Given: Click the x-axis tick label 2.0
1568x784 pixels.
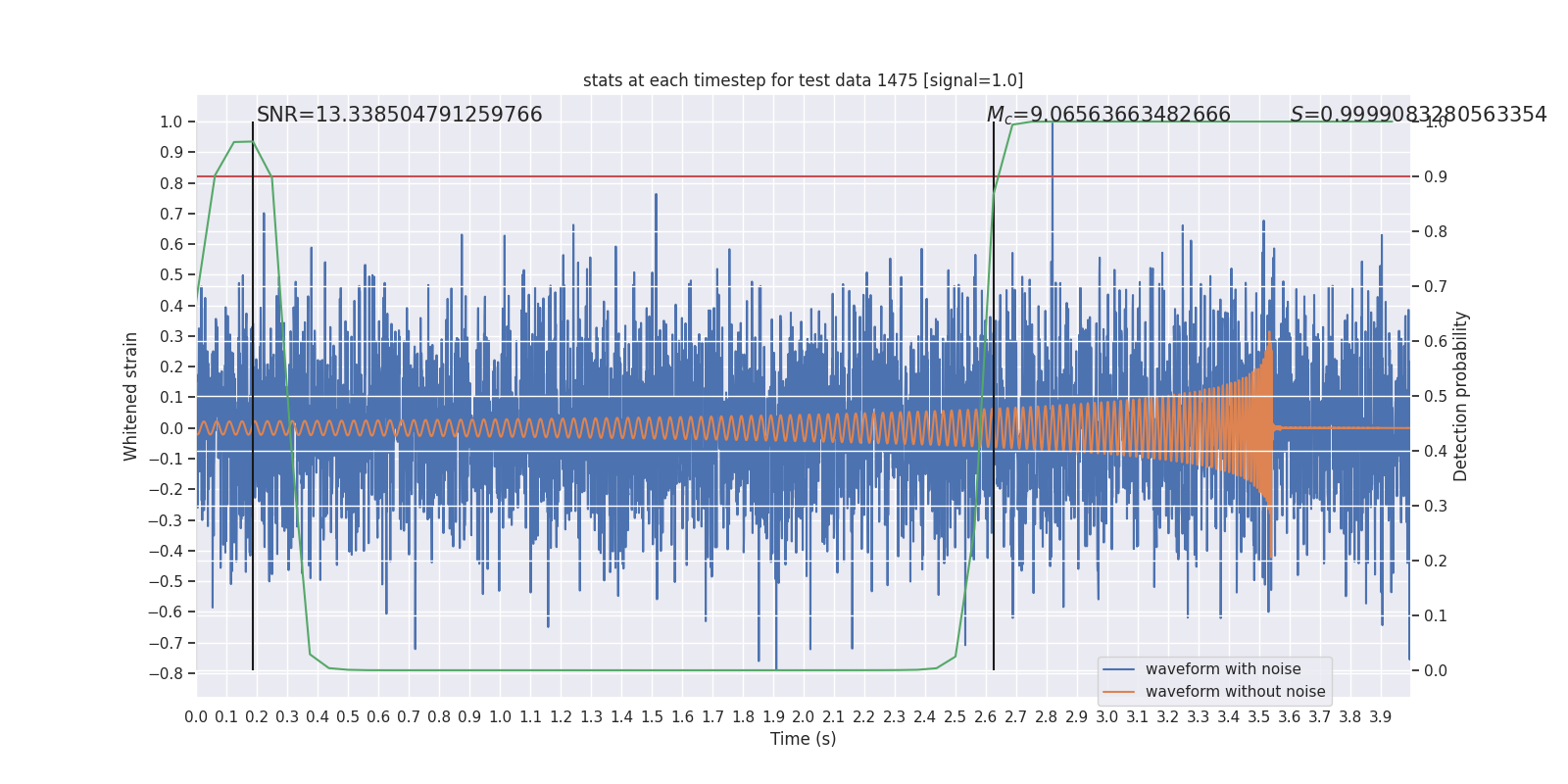Looking at the screenshot, I should tap(803, 717).
